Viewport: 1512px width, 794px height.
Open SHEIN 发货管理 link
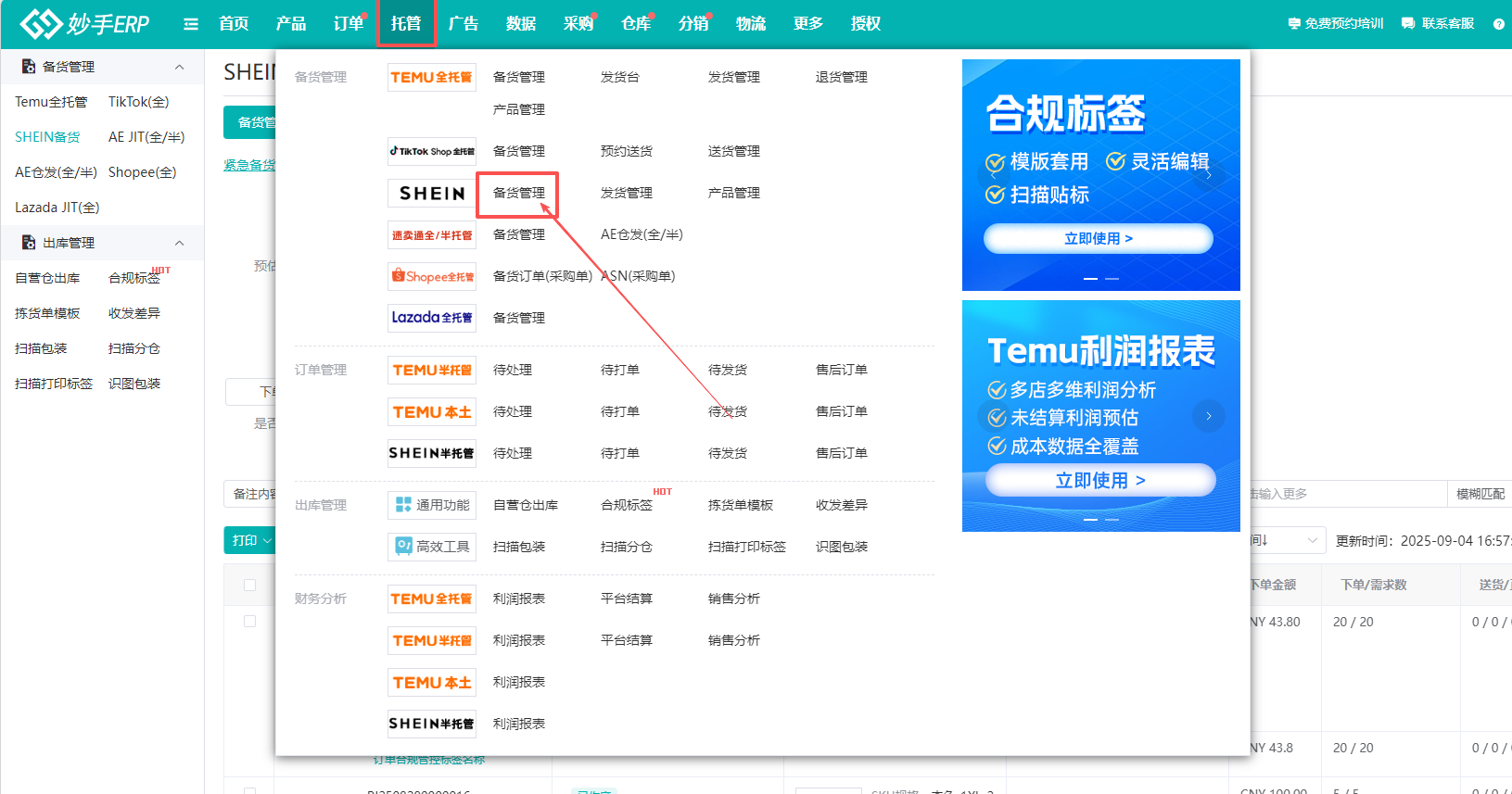627,193
